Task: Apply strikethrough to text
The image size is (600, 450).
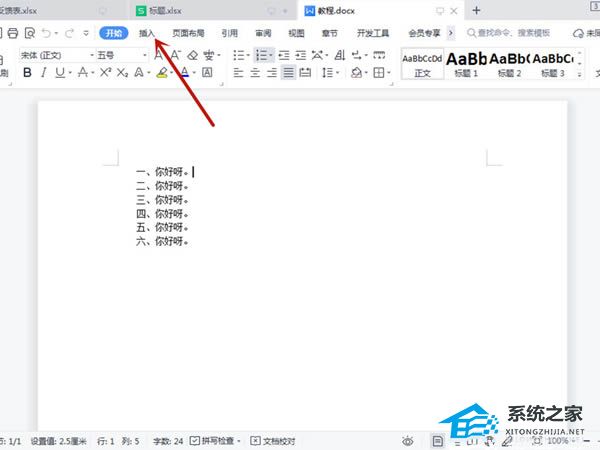Action: click(x=83, y=72)
